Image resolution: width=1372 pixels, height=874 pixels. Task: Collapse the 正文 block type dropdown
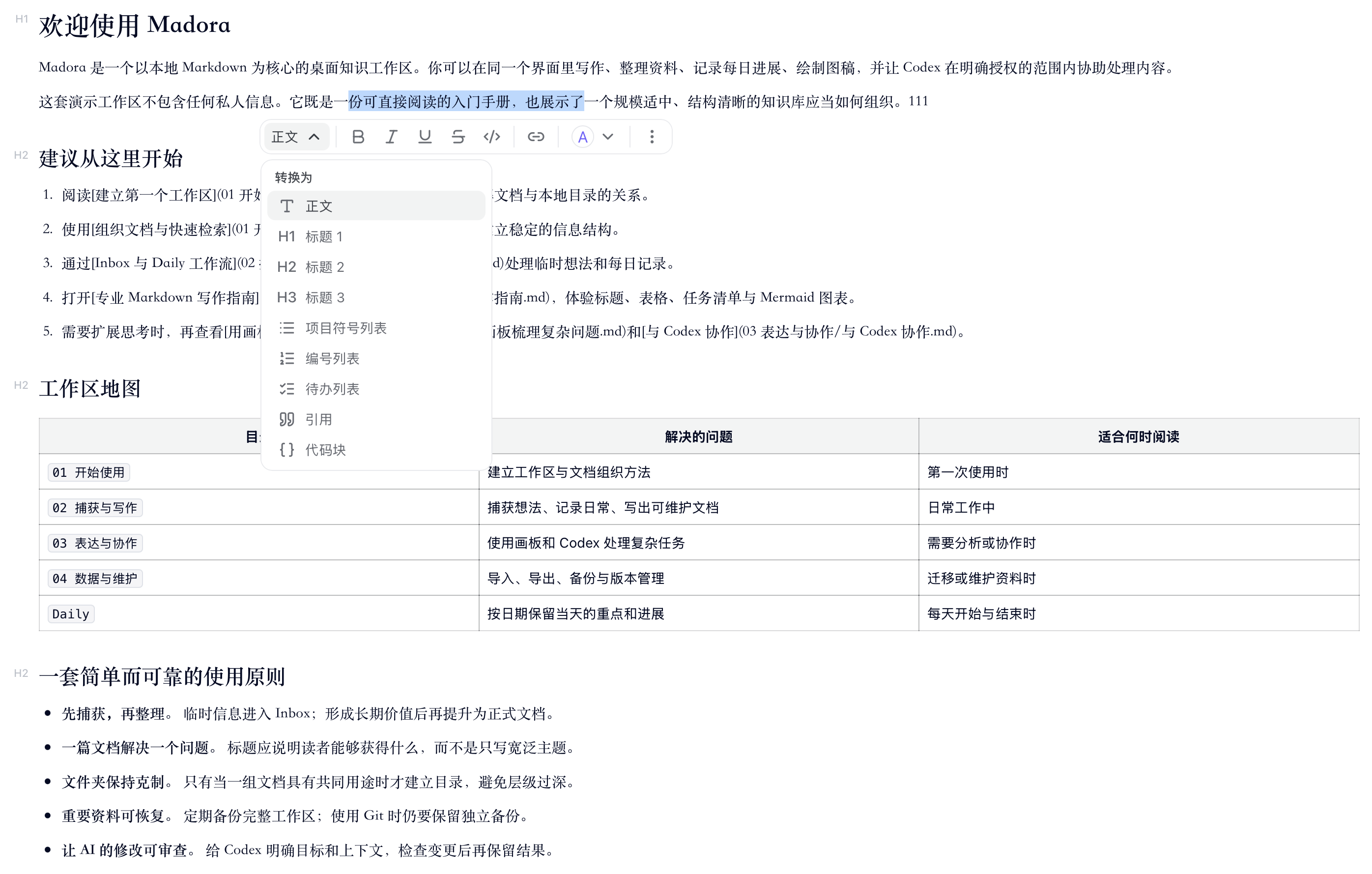[x=296, y=137]
